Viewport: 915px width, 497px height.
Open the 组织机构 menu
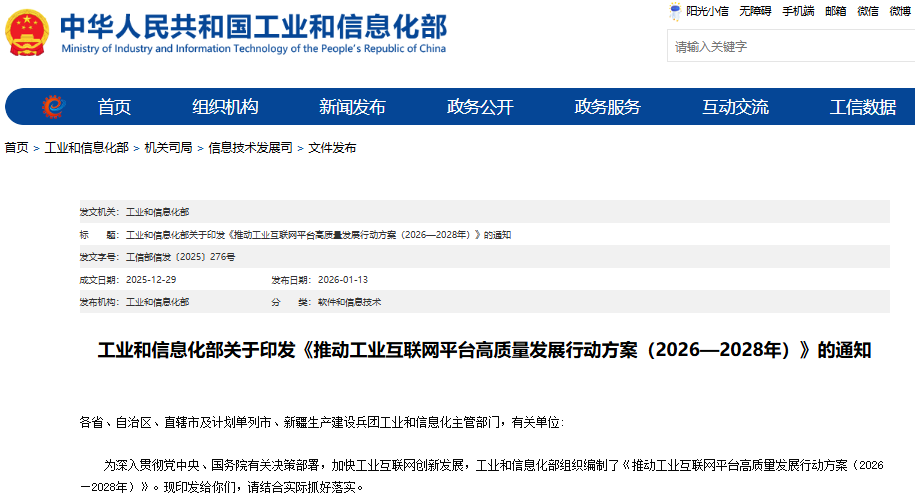coord(225,107)
